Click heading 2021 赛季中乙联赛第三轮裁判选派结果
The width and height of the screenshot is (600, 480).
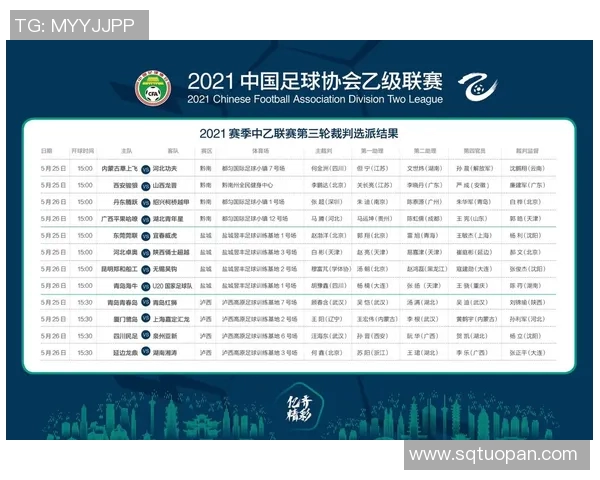point(299,133)
